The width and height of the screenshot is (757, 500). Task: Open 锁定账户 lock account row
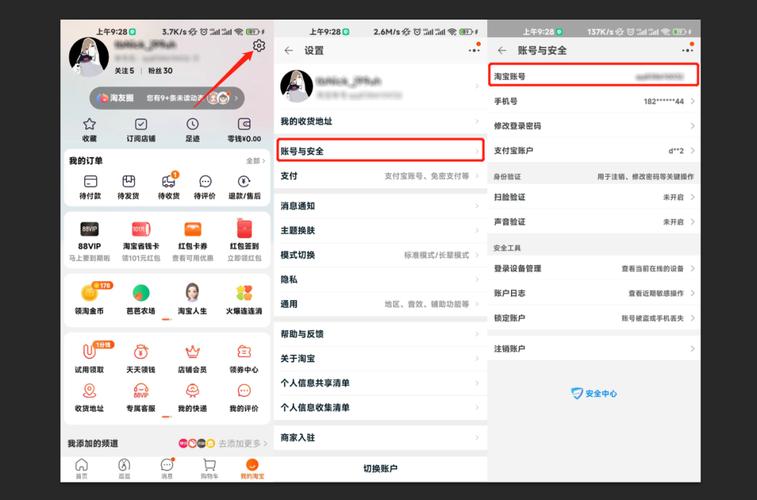pos(594,318)
